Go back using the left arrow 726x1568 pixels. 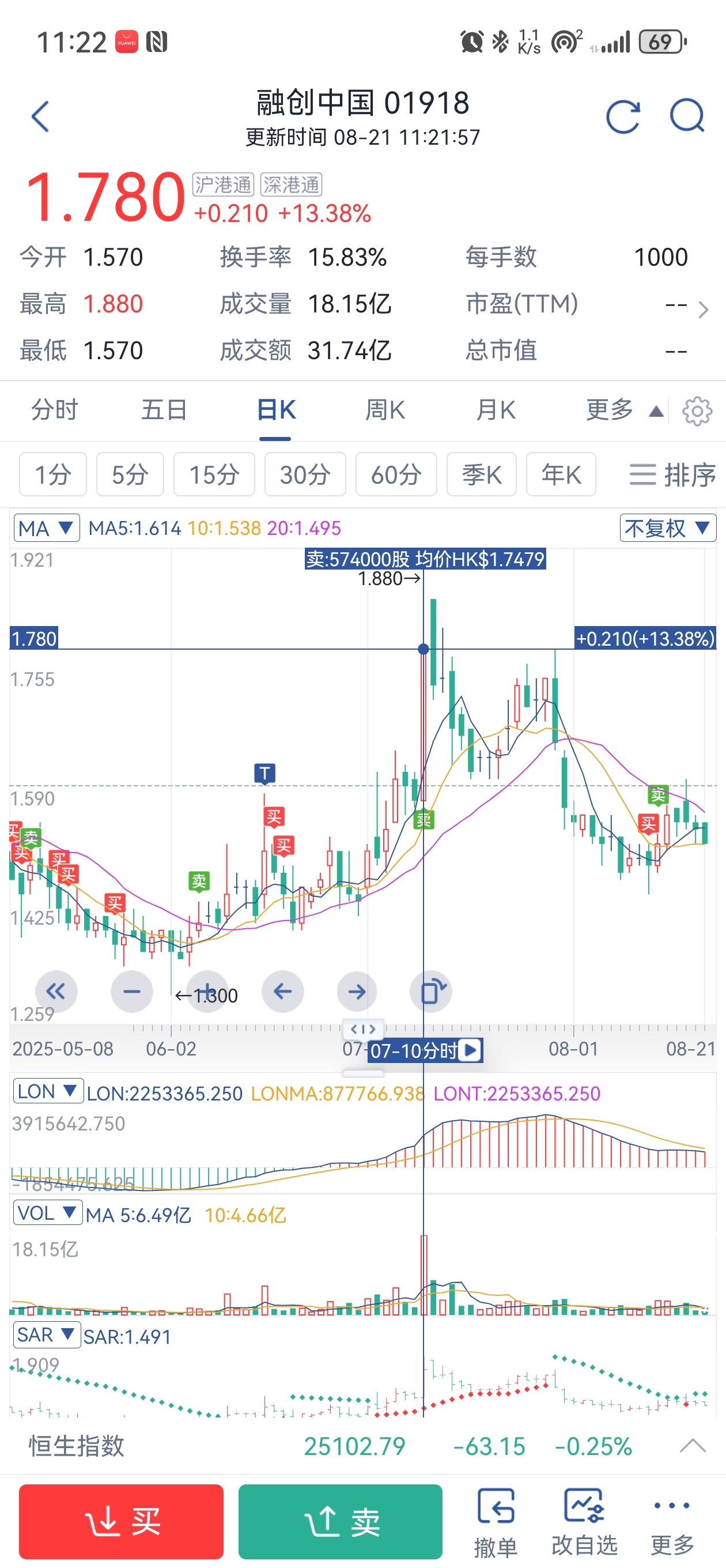[x=40, y=116]
